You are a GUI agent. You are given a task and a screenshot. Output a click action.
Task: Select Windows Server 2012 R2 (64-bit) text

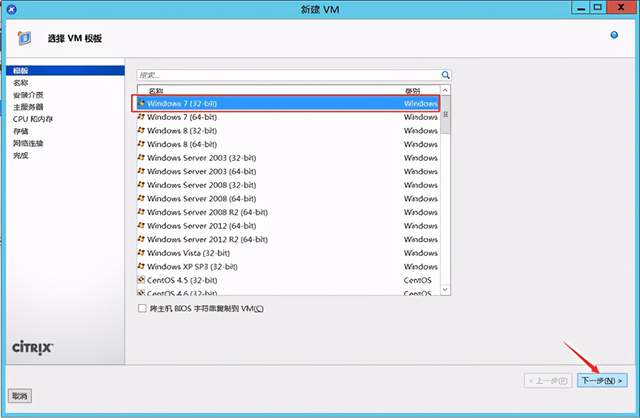(x=207, y=239)
